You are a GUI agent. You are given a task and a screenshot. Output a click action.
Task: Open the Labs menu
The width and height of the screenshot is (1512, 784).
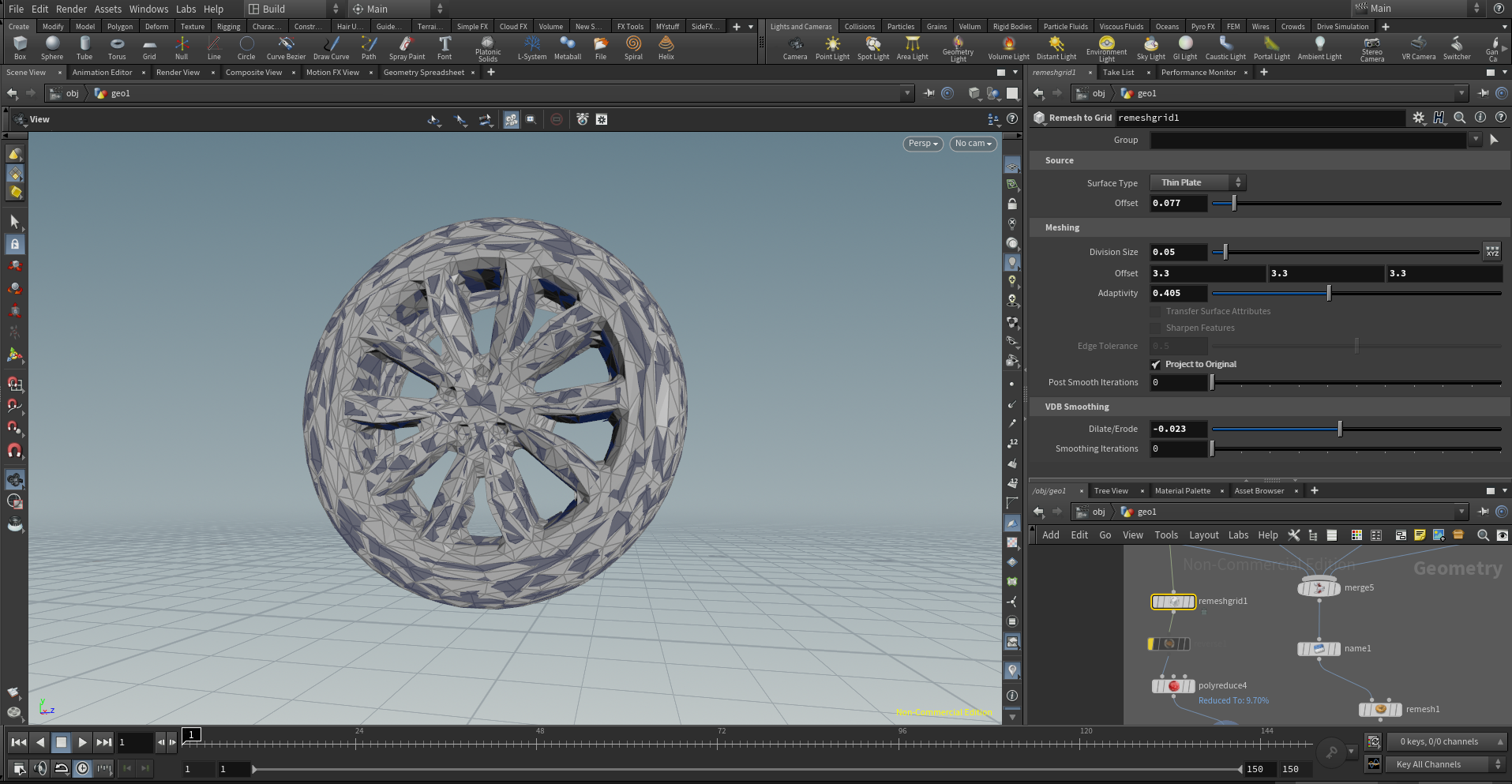coord(186,9)
